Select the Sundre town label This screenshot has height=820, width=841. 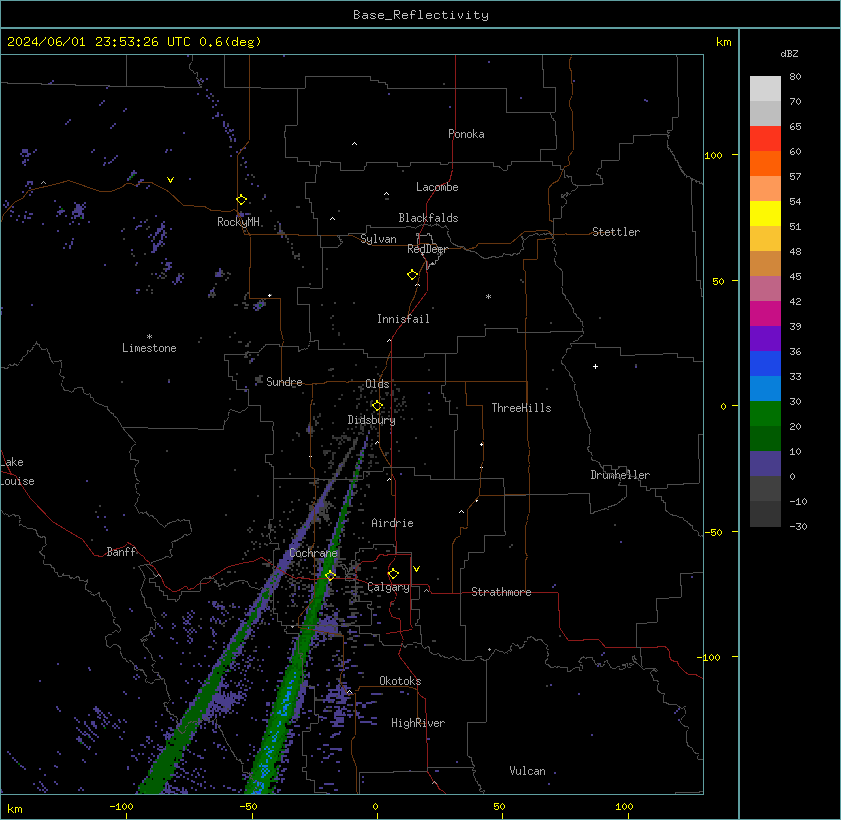pos(284,382)
